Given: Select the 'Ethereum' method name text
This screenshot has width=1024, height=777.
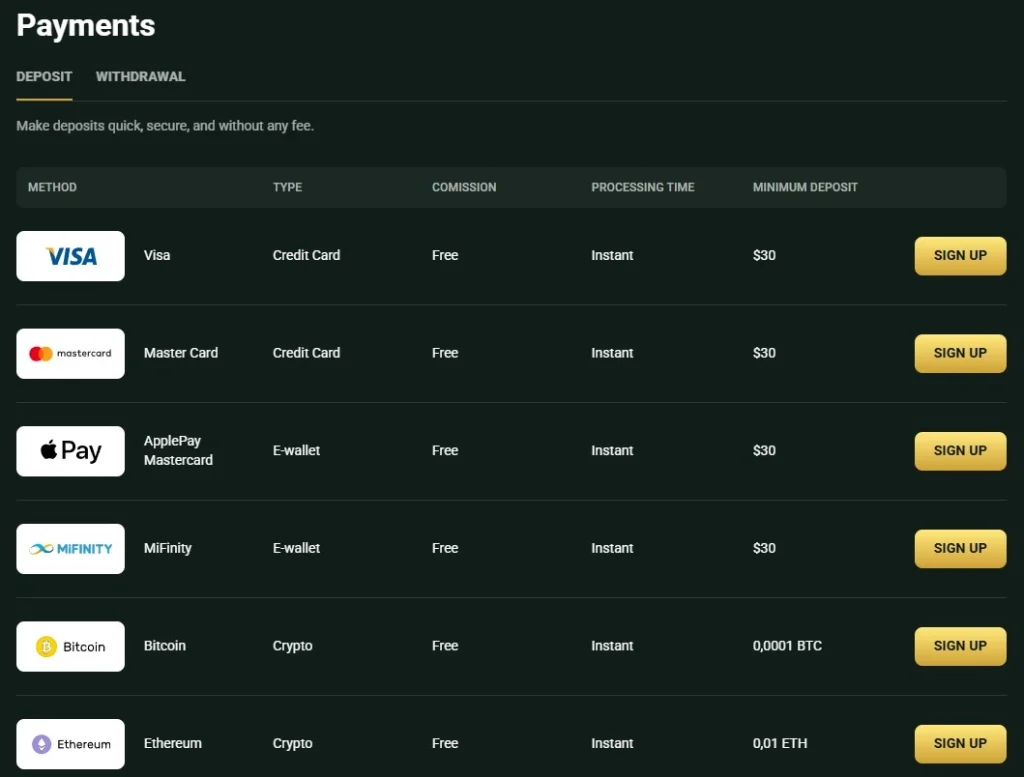Looking at the screenshot, I should point(172,743).
